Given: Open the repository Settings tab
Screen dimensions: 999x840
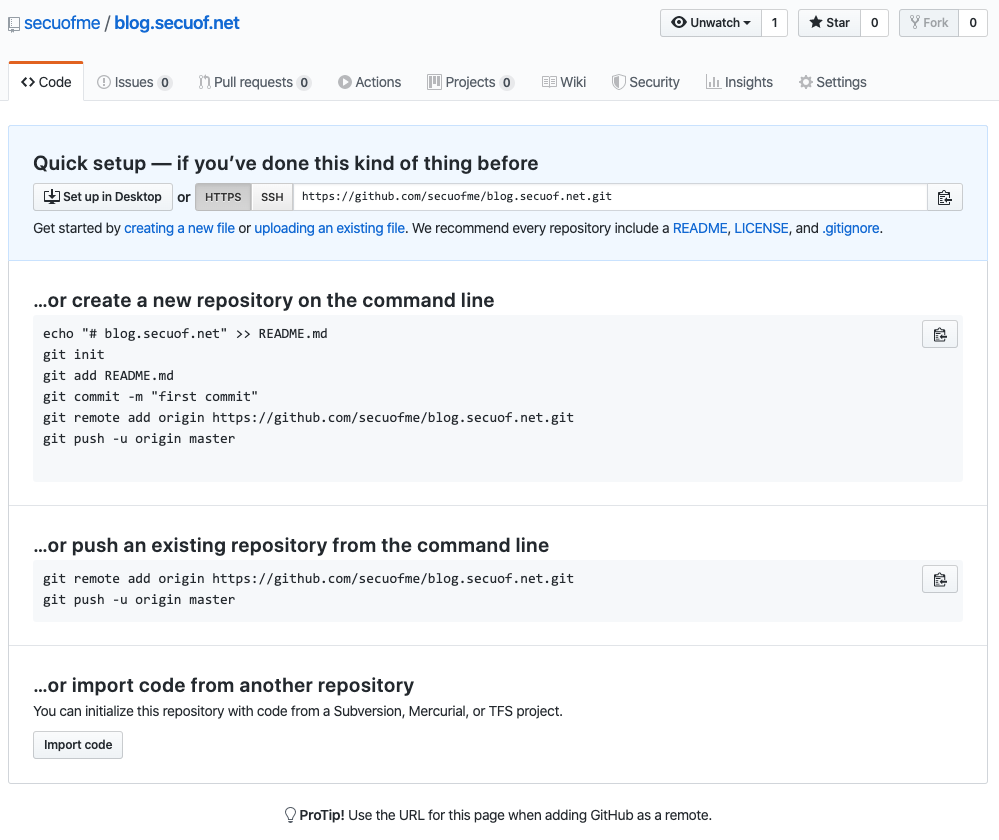Looking at the screenshot, I should tap(833, 82).
